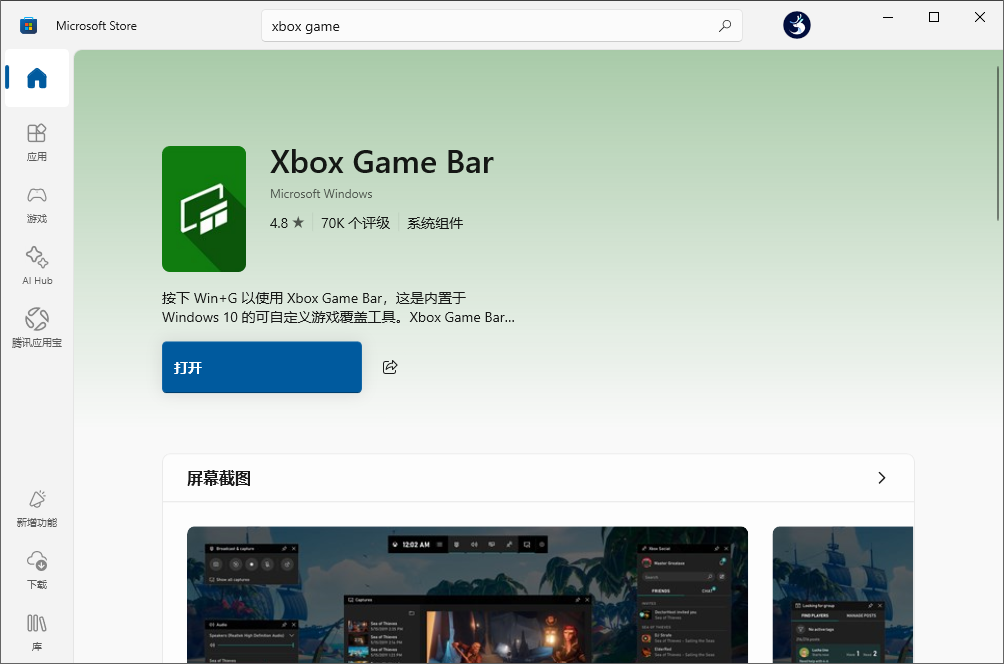Screen dimensions: 1004x664
Task: Select the Home tab in the sidebar
Action: [36, 78]
